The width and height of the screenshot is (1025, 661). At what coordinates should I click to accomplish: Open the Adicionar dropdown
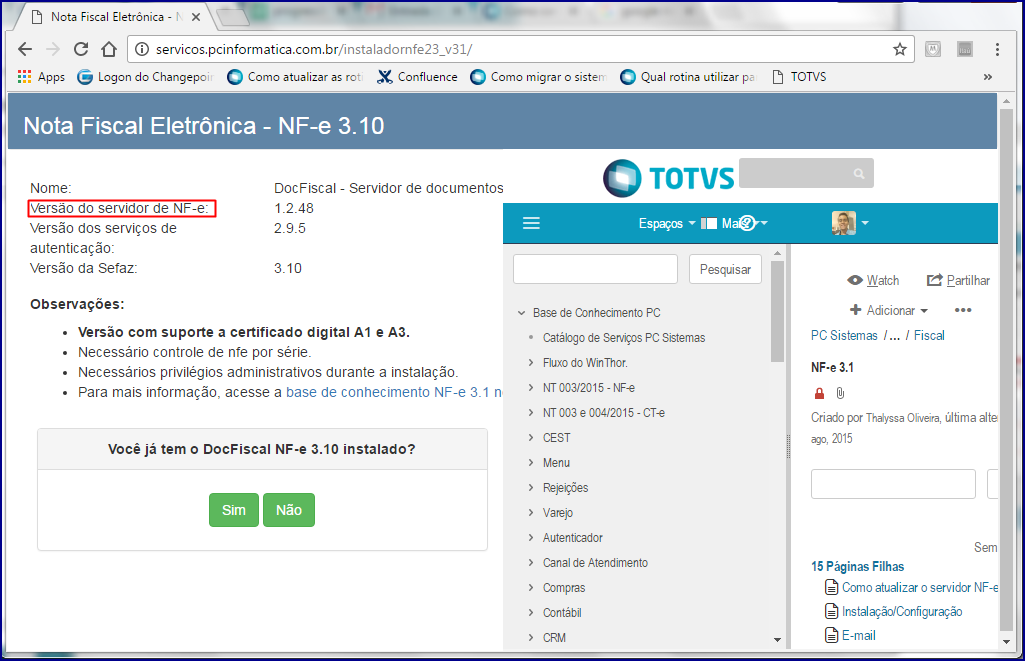[x=889, y=311]
